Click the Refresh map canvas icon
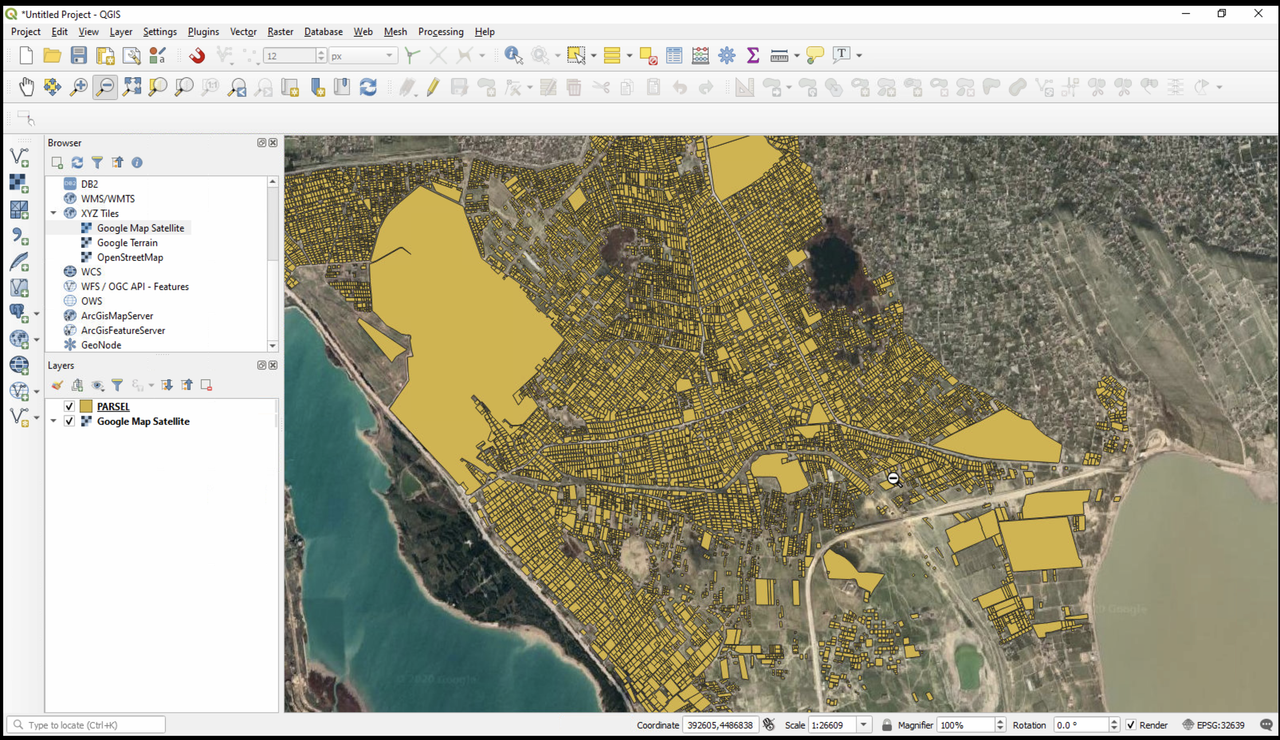Screen dimensions: 1280x740 click(368, 88)
